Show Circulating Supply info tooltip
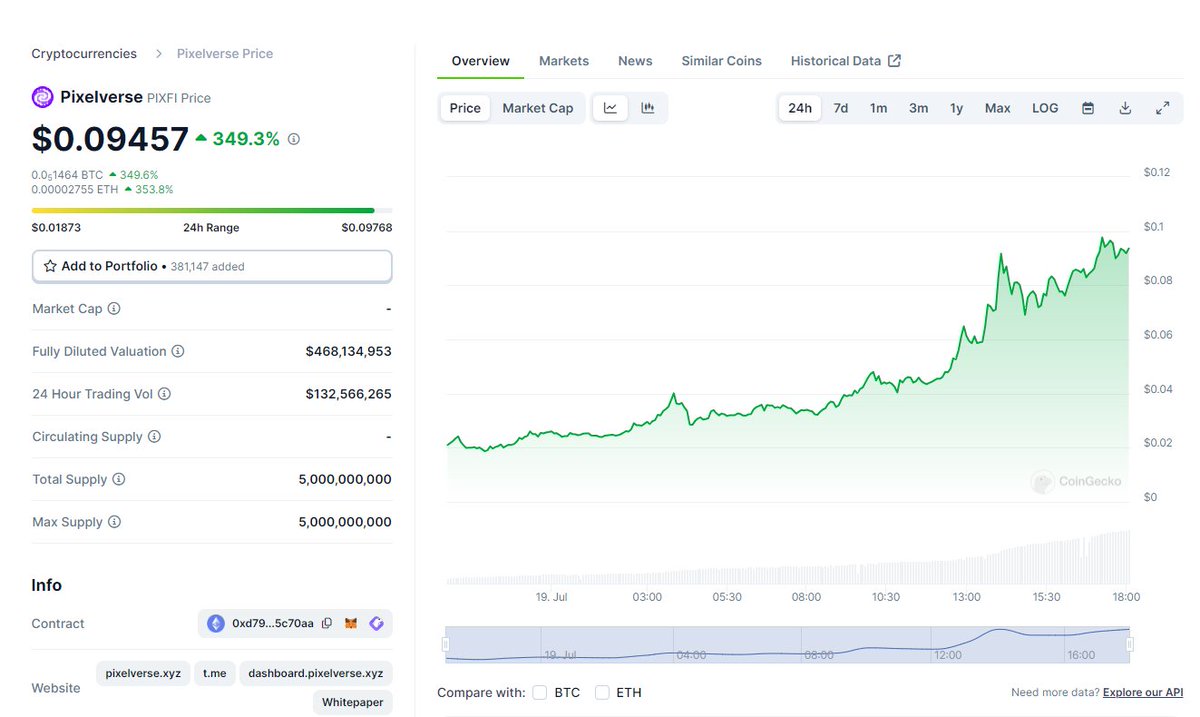The height and width of the screenshot is (717, 1200). [154, 437]
